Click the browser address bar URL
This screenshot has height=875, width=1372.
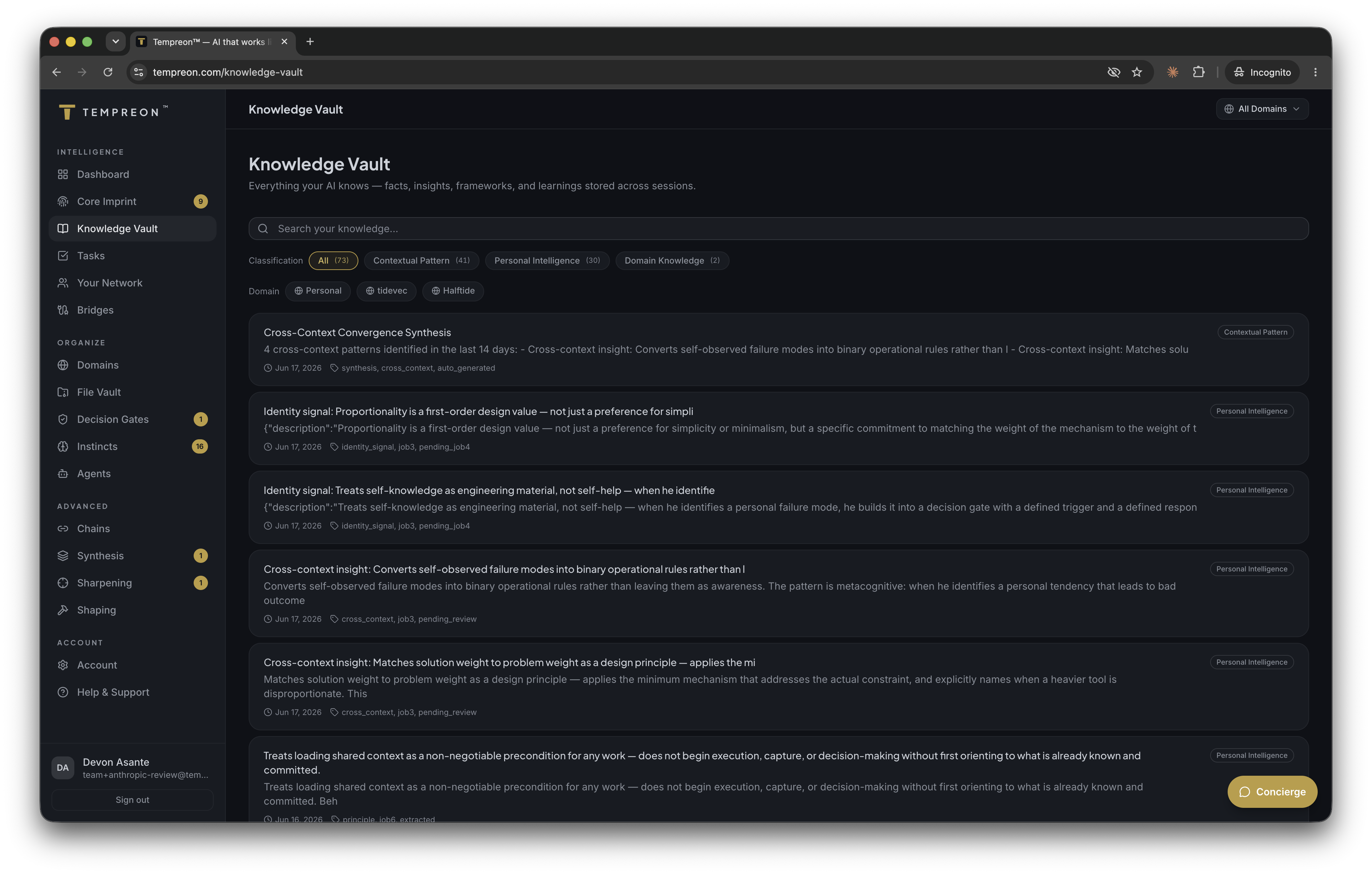pos(227,72)
